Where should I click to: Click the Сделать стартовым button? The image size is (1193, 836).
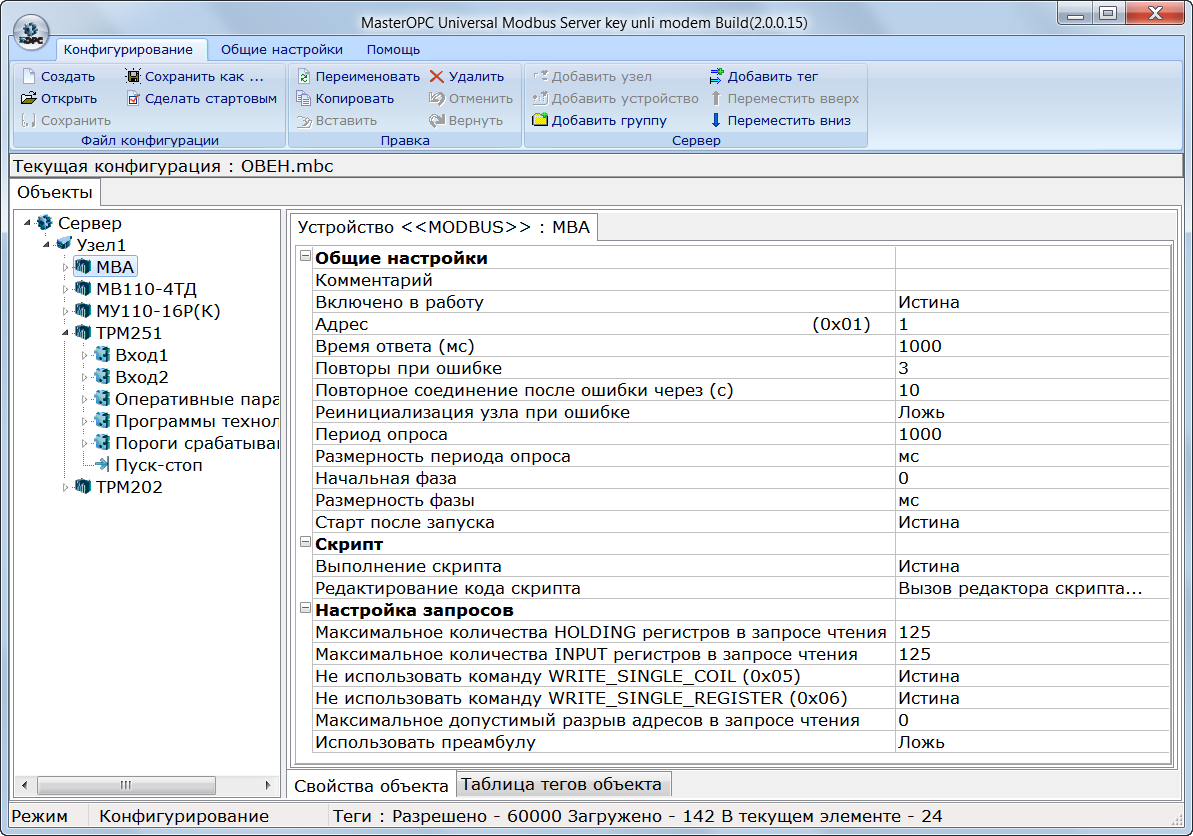202,98
